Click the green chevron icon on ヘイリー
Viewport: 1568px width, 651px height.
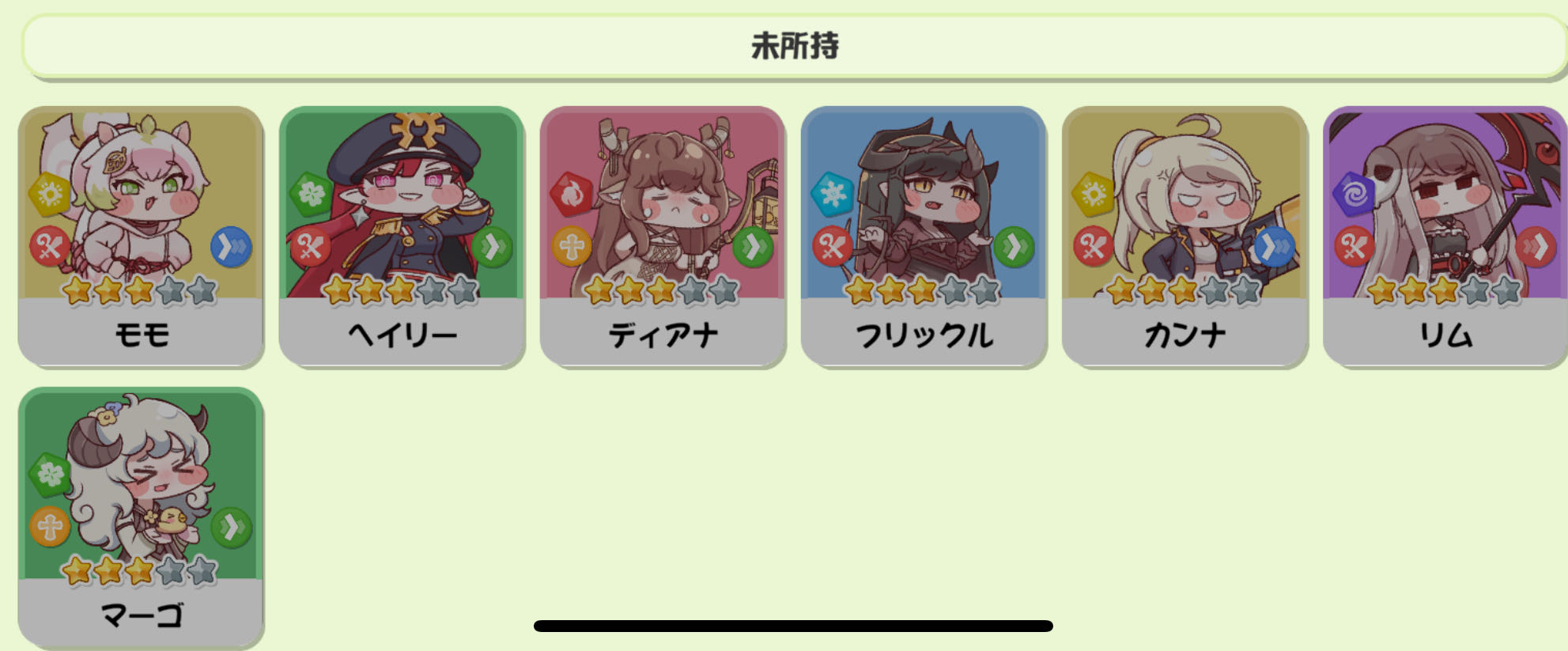pos(492,248)
